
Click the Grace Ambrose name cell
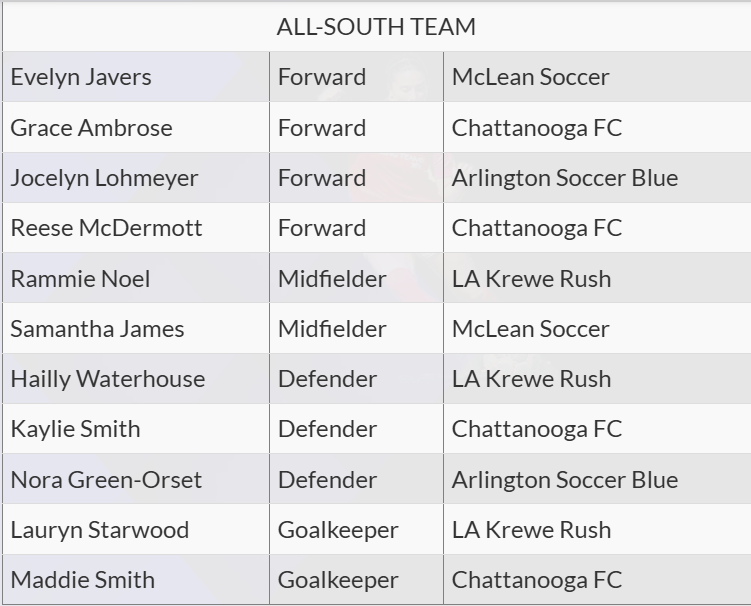(x=91, y=128)
